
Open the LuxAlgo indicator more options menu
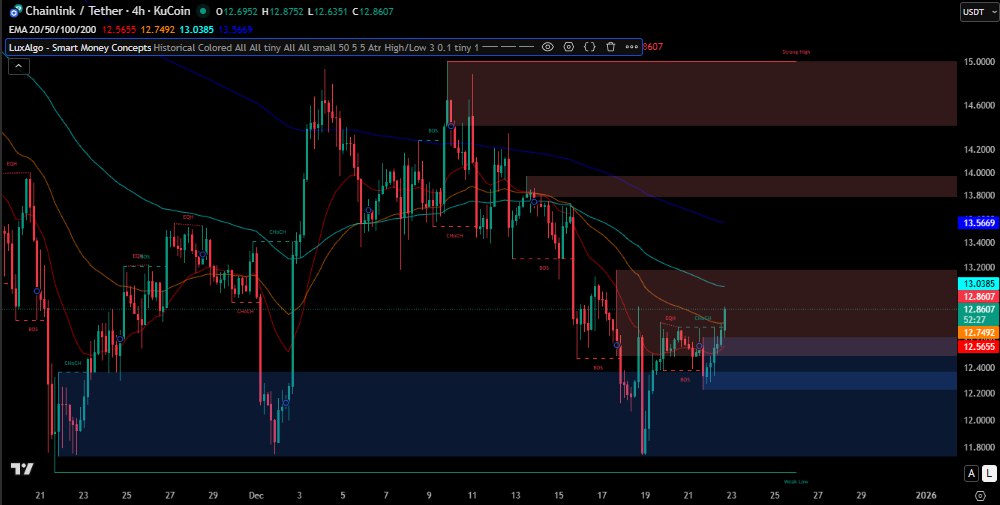pos(631,46)
